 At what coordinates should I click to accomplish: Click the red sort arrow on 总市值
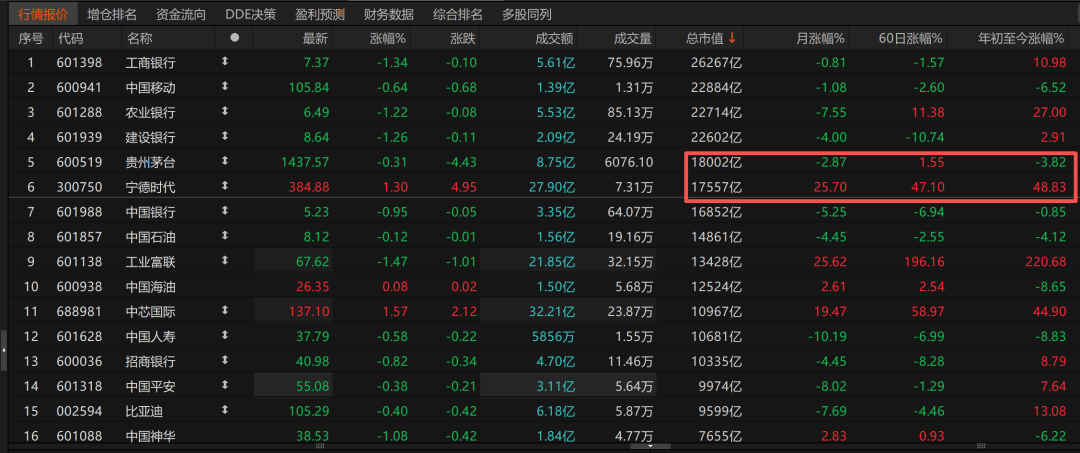pyautogui.click(x=732, y=38)
